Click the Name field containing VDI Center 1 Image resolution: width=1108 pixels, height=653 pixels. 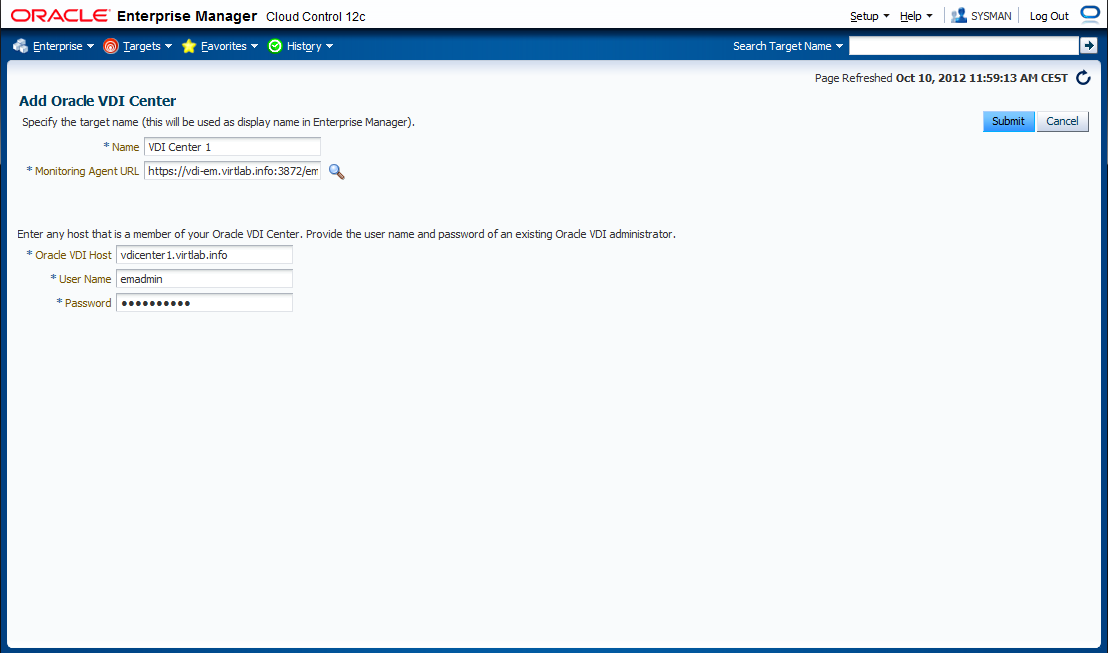(x=232, y=147)
